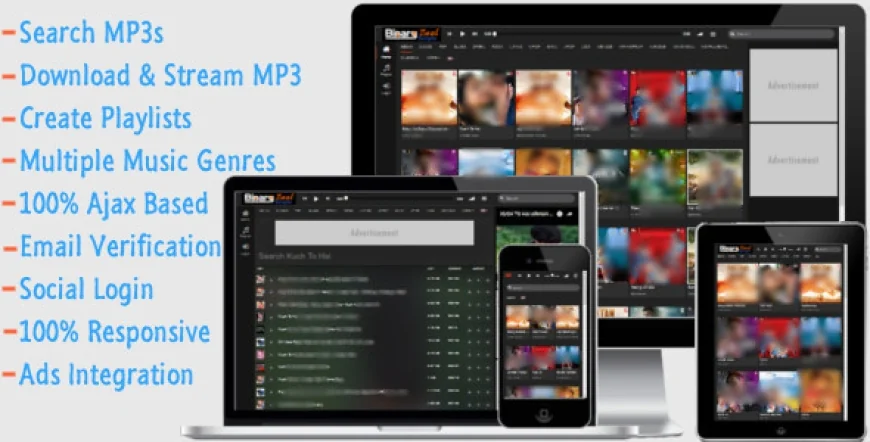This screenshot has height=442, width=870.
Task: Click the Login sidebar icon on the laptop
Action: click(x=245, y=249)
